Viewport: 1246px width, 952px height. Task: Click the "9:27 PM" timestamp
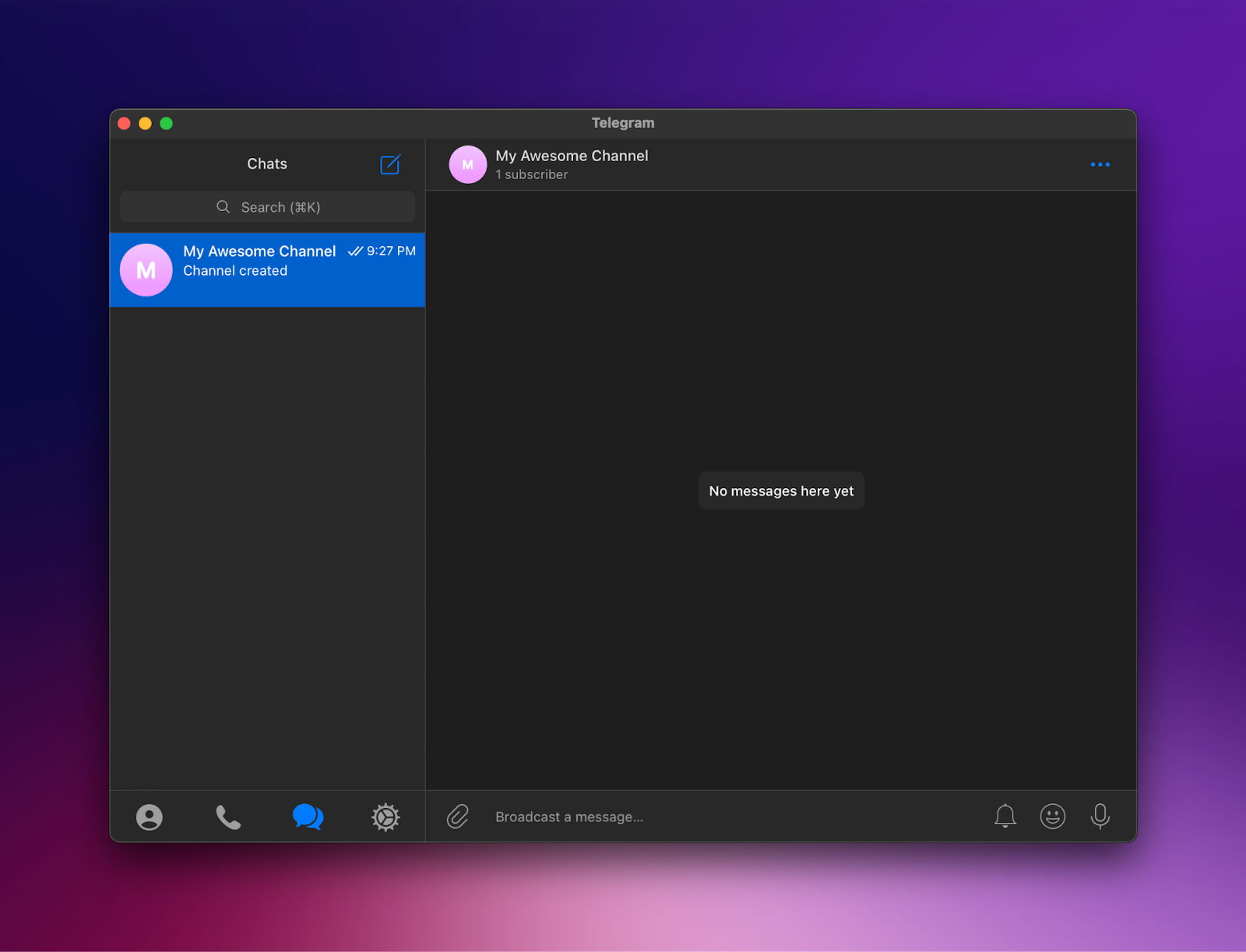(392, 251)
